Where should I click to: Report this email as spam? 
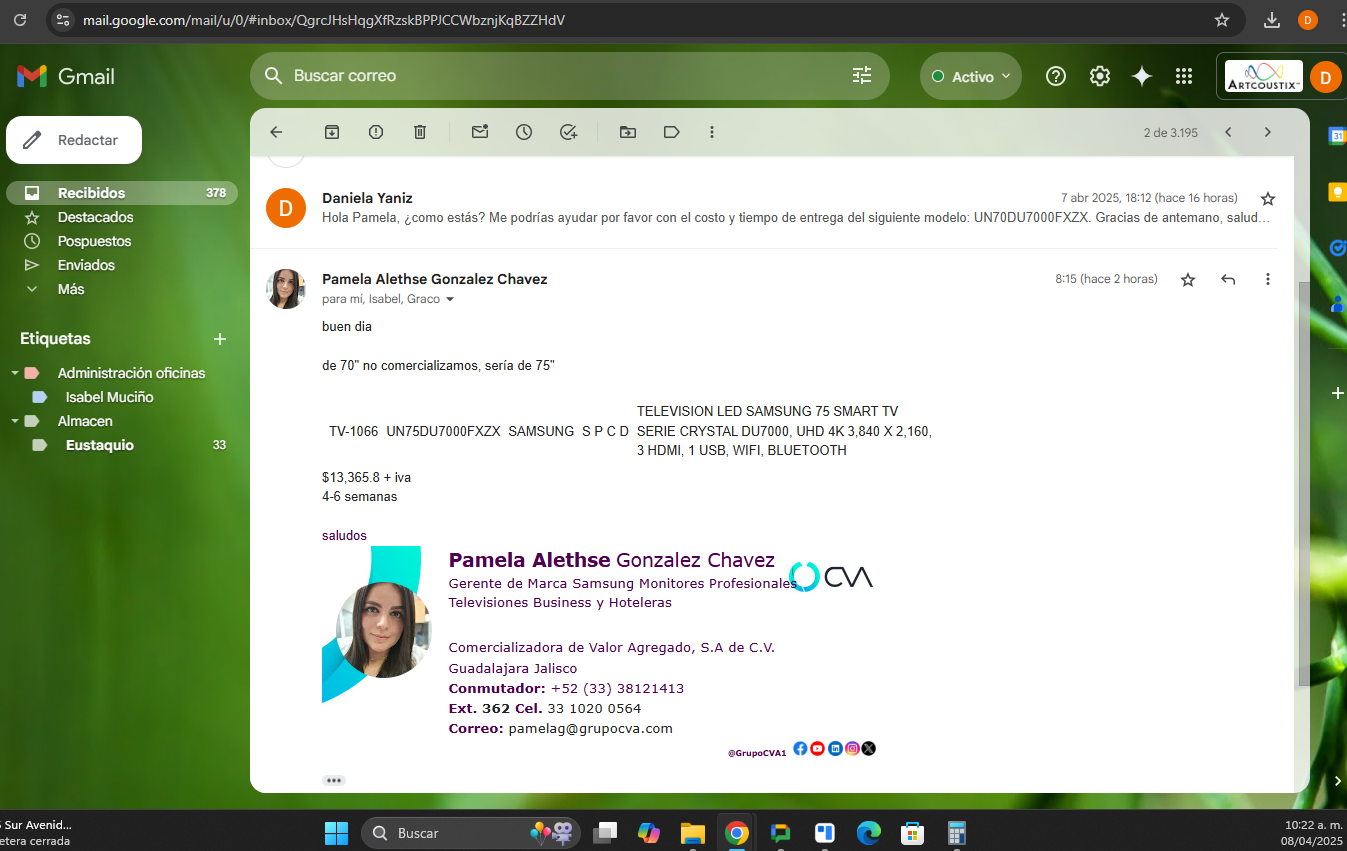click(376, 132)
